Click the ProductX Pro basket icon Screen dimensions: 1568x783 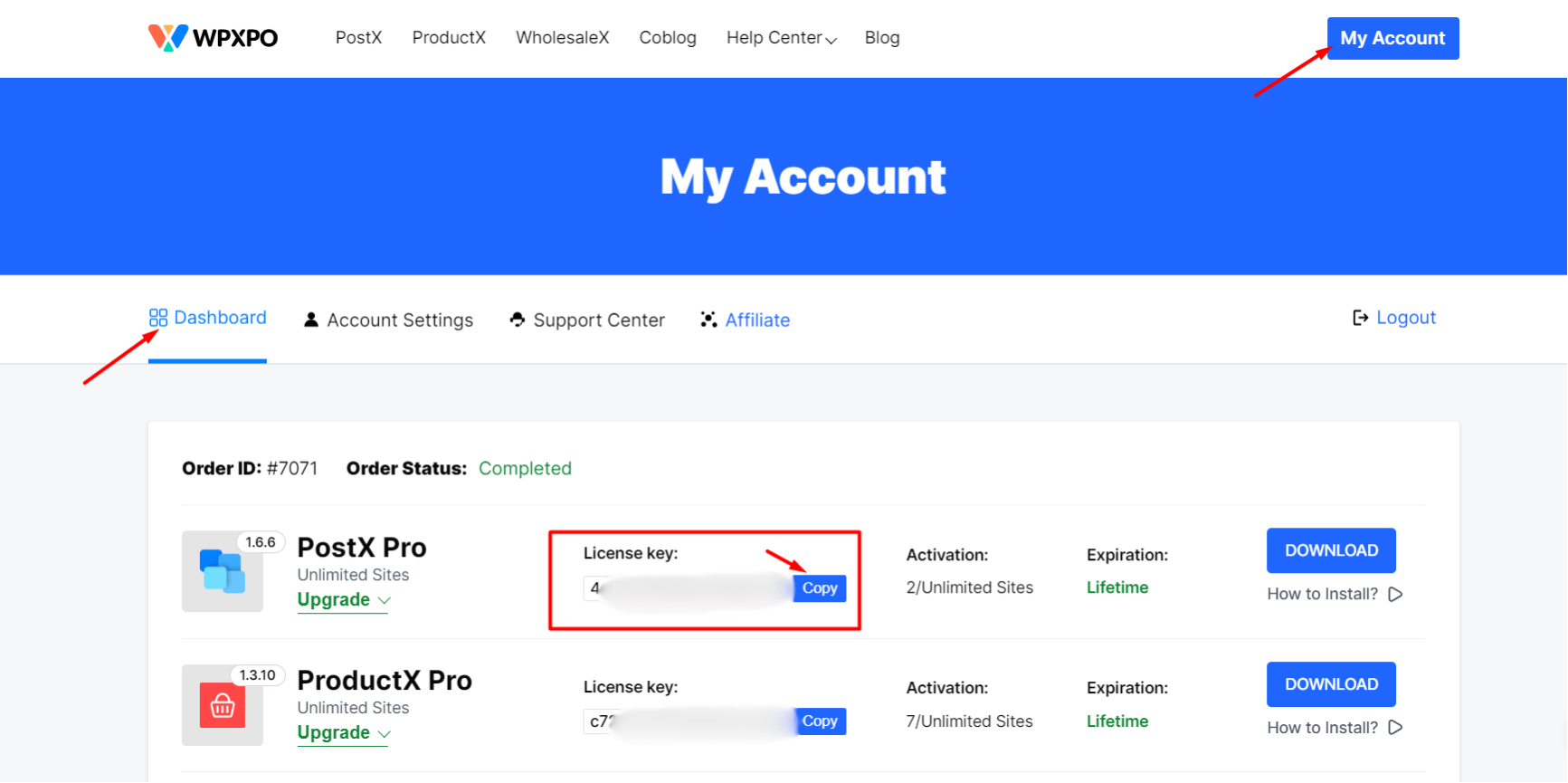click(223, 705)
